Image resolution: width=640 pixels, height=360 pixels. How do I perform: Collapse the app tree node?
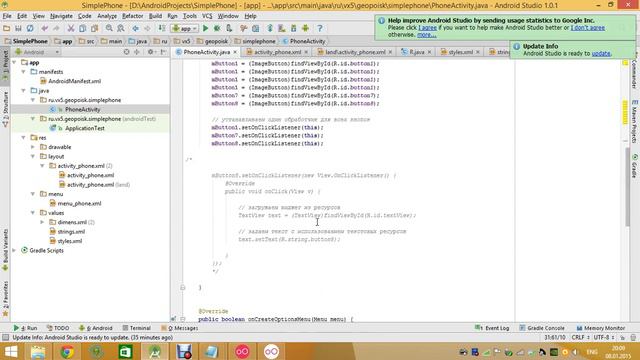point(14,62)
